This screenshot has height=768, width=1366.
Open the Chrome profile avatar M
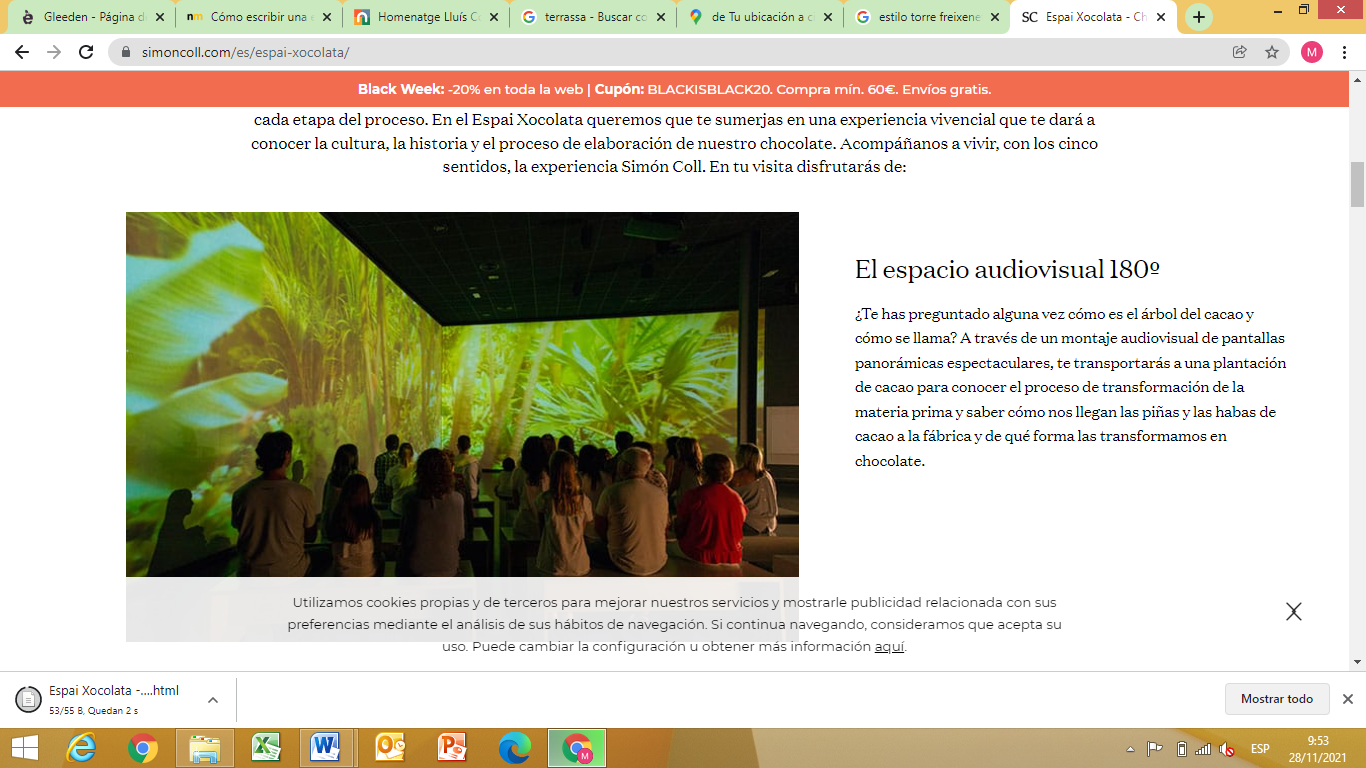1311,52
